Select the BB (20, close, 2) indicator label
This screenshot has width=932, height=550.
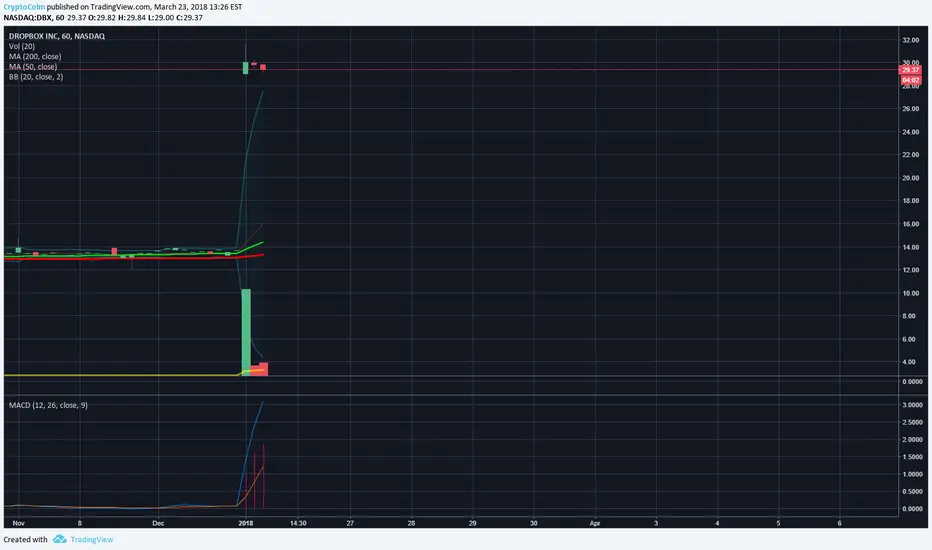click(x=36, y=77)
